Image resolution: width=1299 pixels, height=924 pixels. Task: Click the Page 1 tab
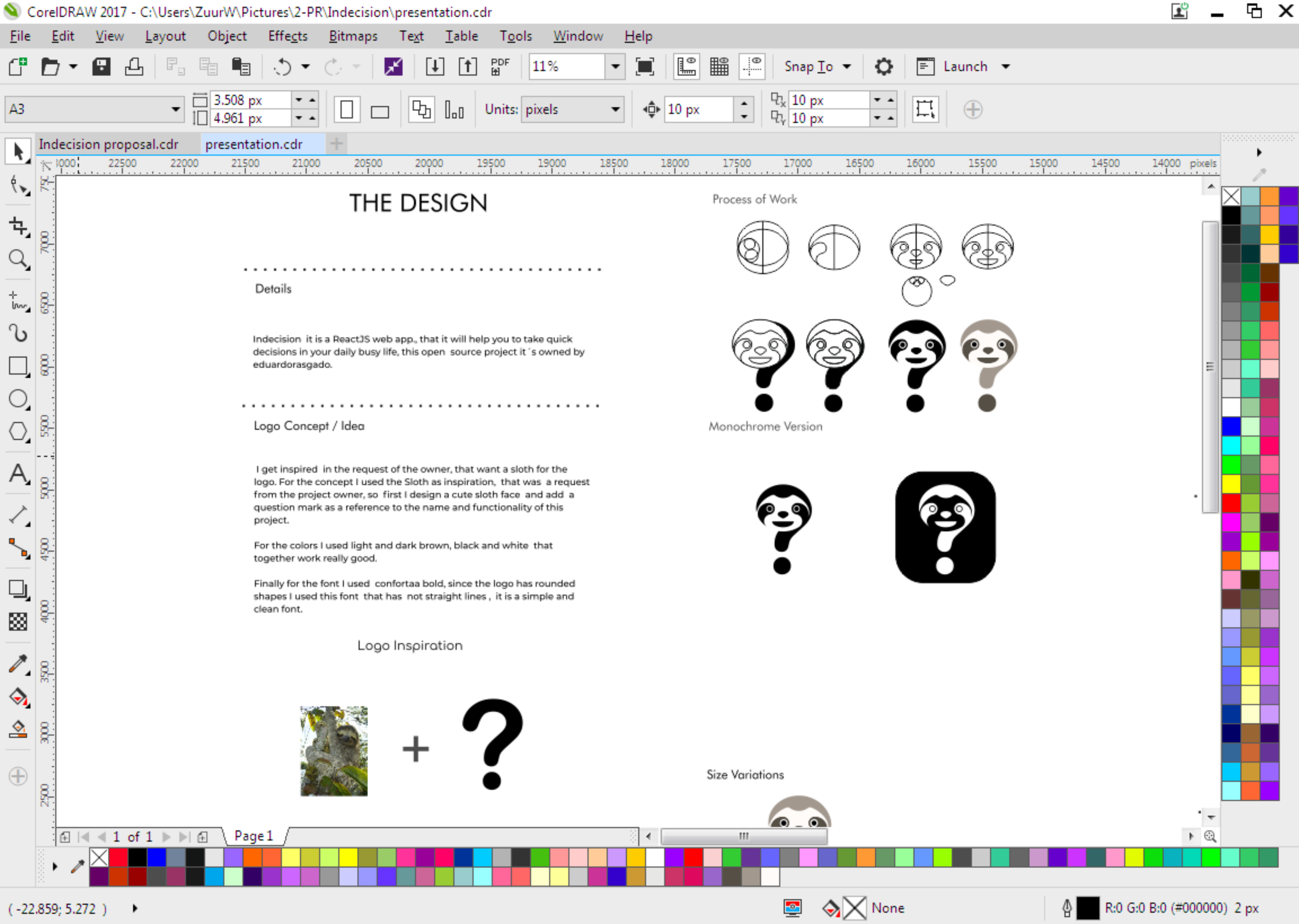(254, 836)
